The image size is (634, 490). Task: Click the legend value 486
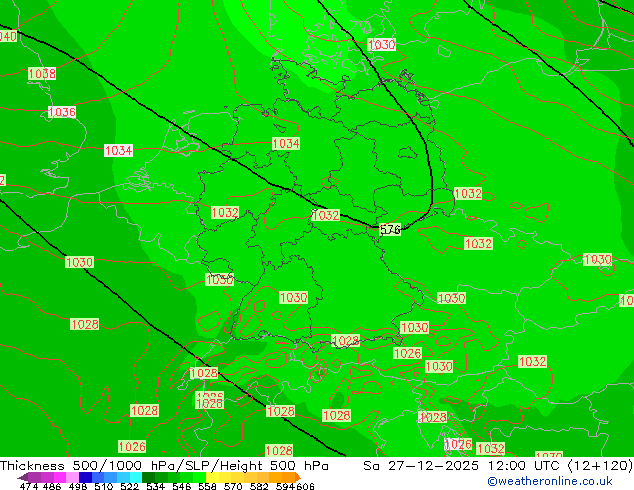(x=52, y=486)
